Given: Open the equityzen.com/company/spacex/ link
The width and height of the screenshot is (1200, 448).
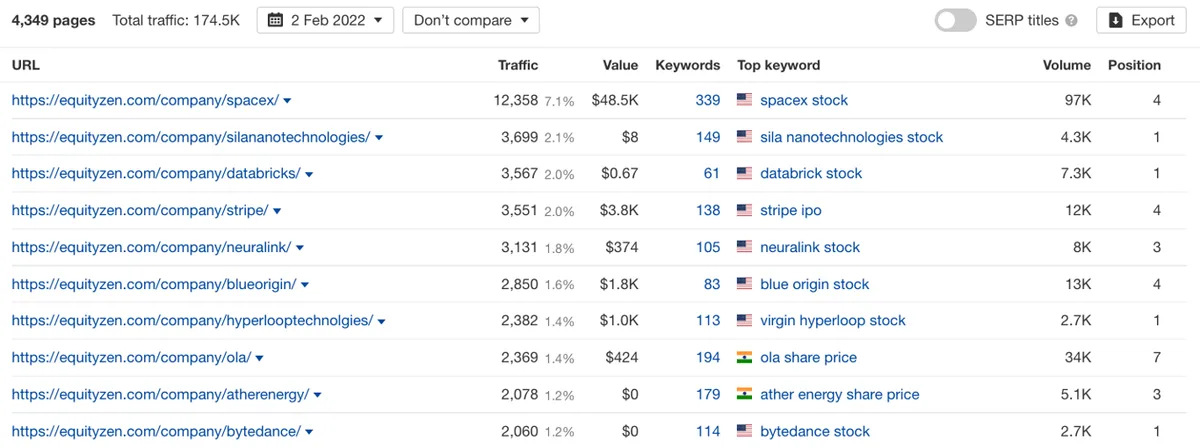Looking at the screenshot, I should [146, 100].
